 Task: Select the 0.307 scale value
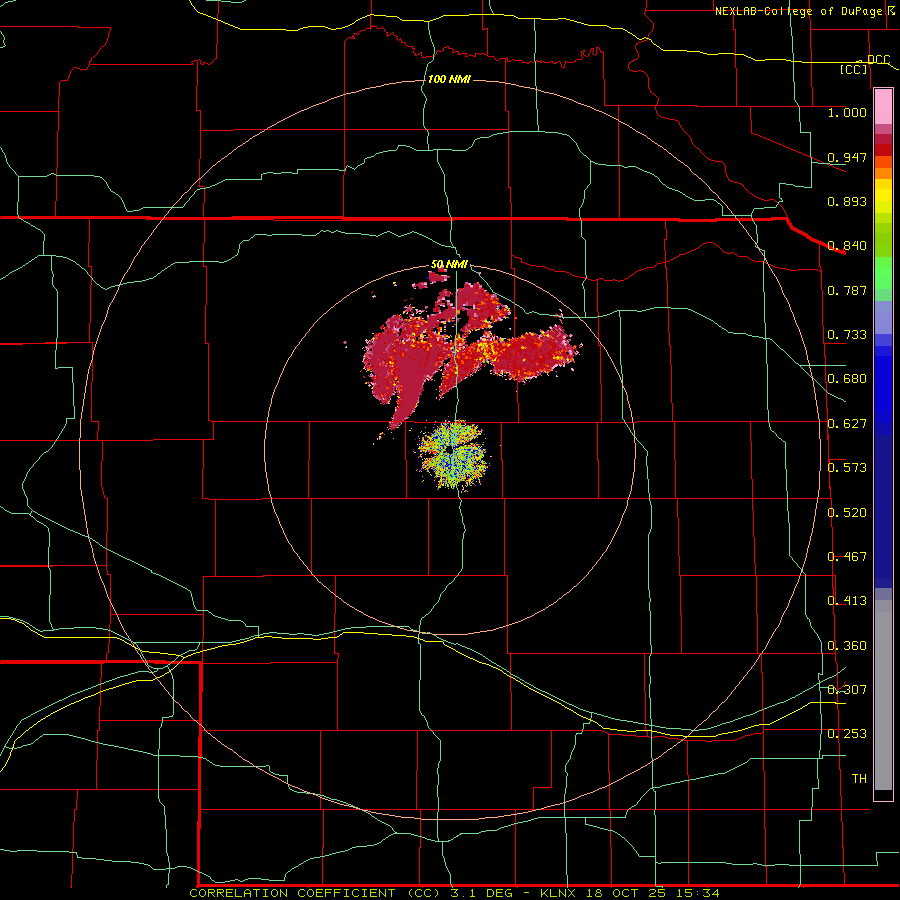tap(847, 689)
